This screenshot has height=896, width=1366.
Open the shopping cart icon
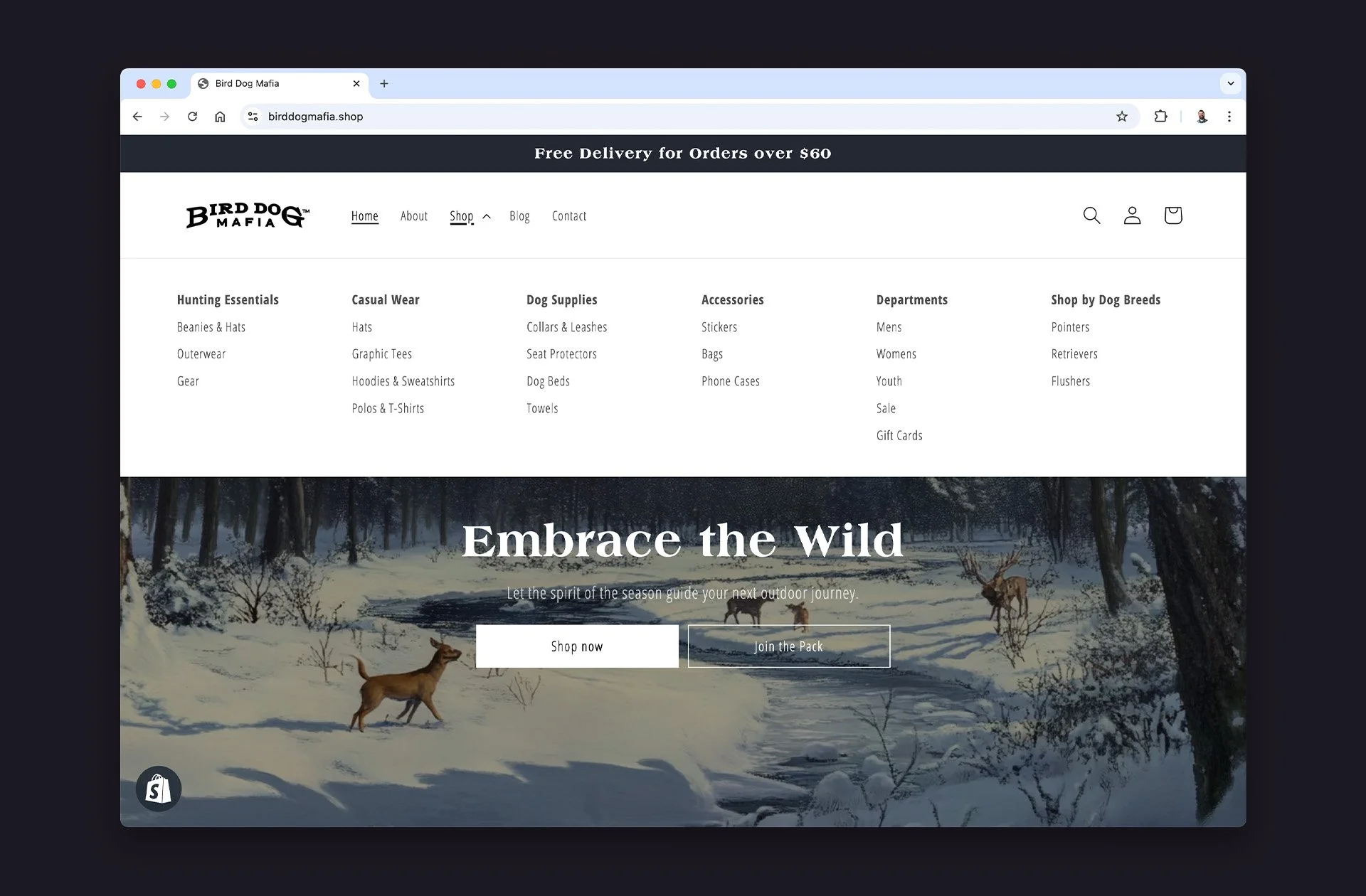pyautogui.click(x=1172, y=215)
